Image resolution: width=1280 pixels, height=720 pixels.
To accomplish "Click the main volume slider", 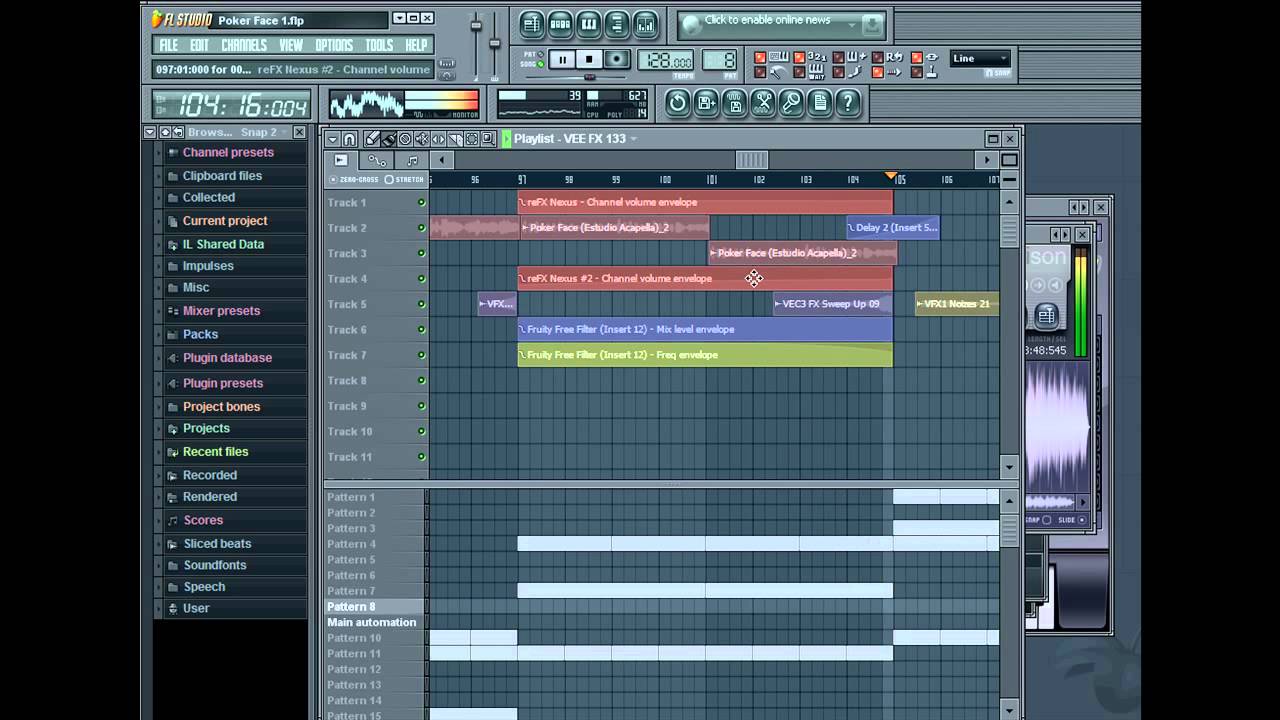I will tap(476, 26).
